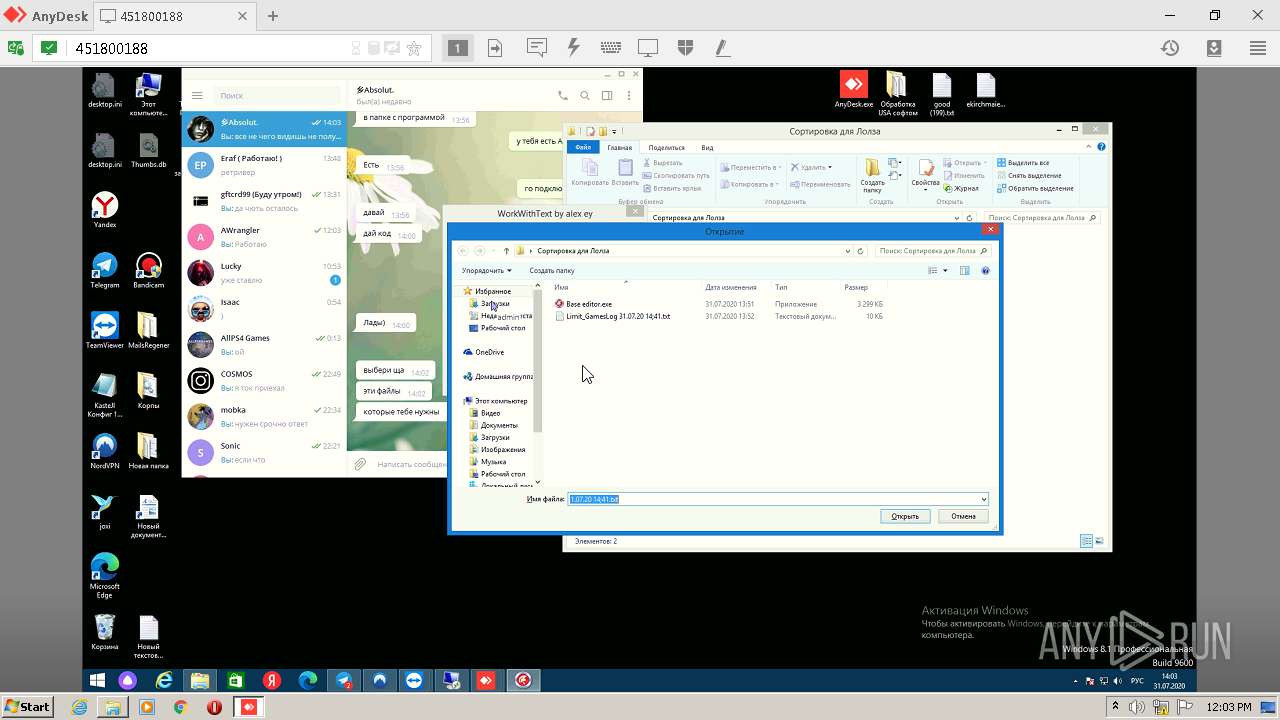Open chat with Eraf (Работаю!)
Screen dimensions: 1280x720
click(264, 165)
